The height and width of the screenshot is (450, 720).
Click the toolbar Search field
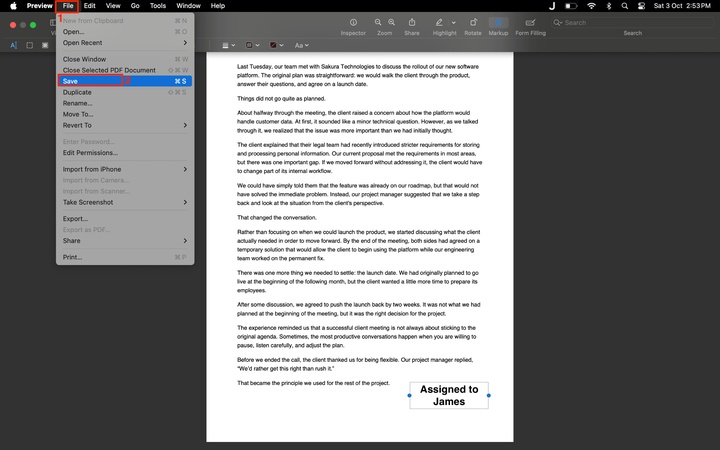(x=633, y=22)
